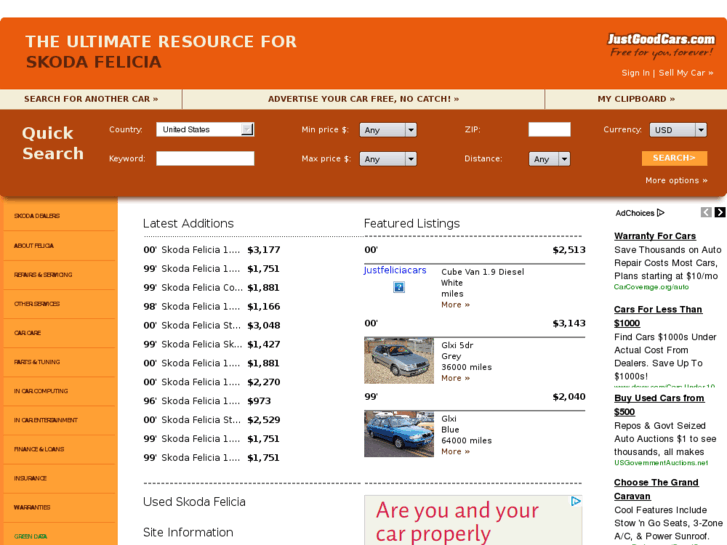Click the orange SEARCH> button

[x=674, y=158]
